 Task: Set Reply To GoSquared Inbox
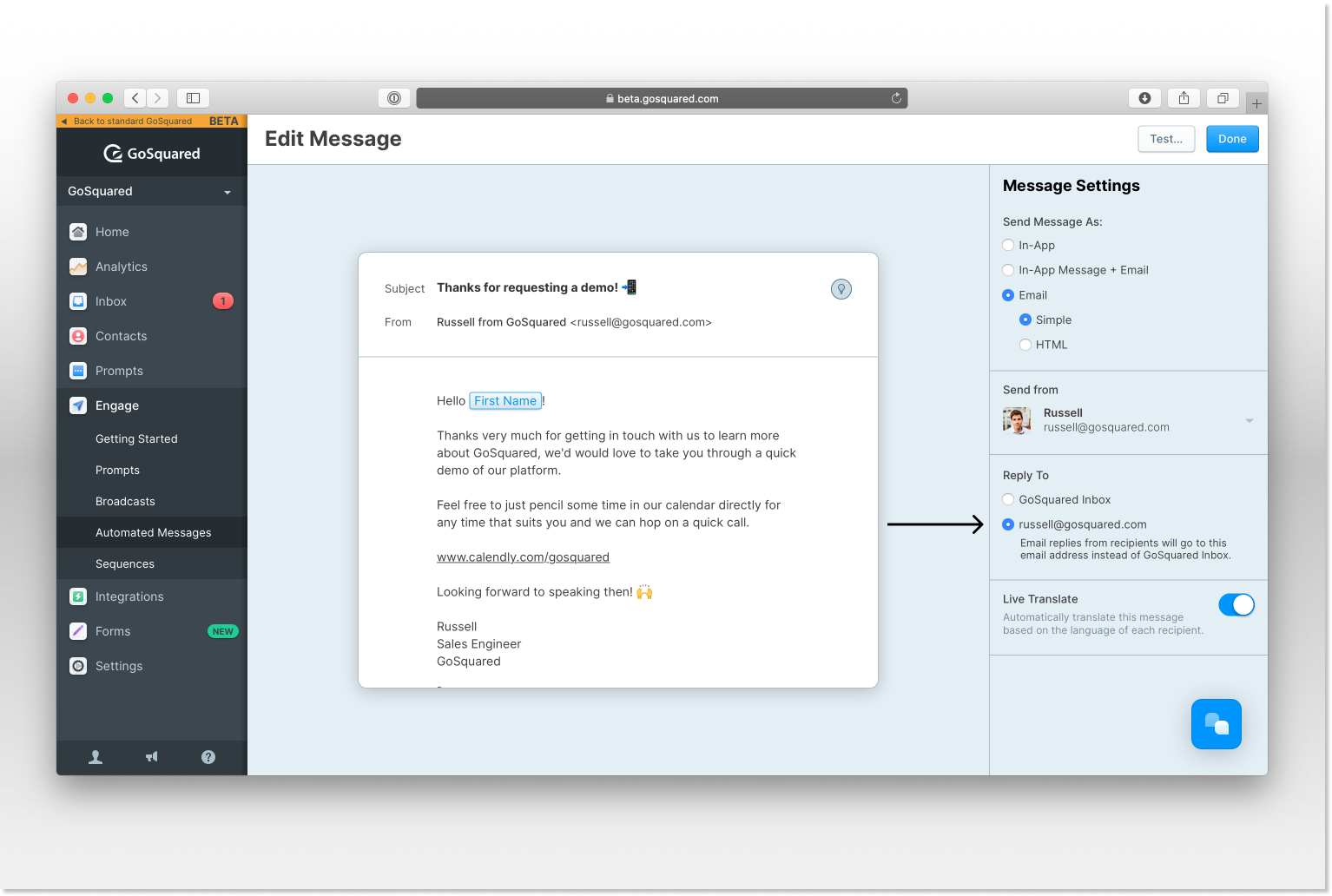coord(1008,499)
